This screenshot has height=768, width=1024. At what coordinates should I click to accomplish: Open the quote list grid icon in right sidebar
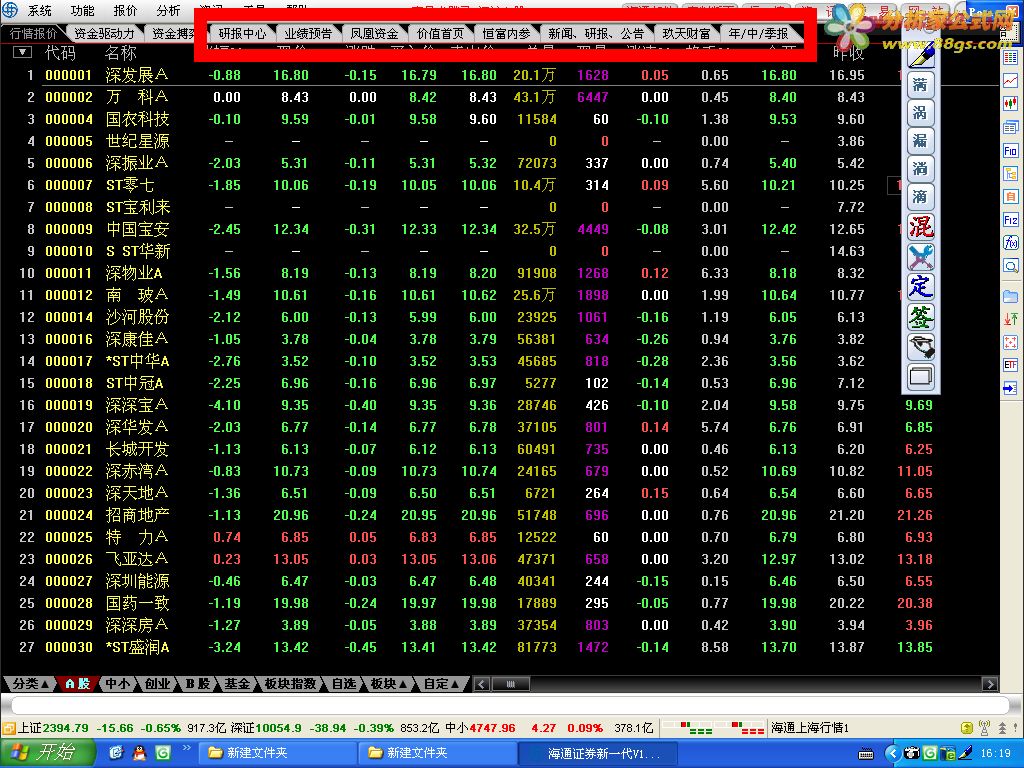pos(1010,57)
